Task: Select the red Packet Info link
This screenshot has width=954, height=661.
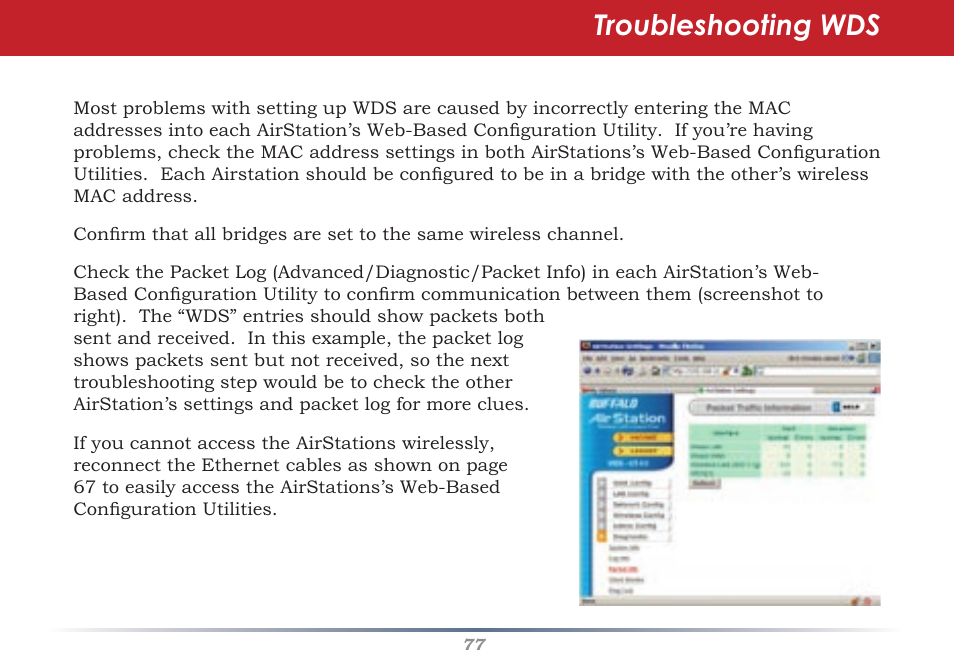Action: coord(623,570)
